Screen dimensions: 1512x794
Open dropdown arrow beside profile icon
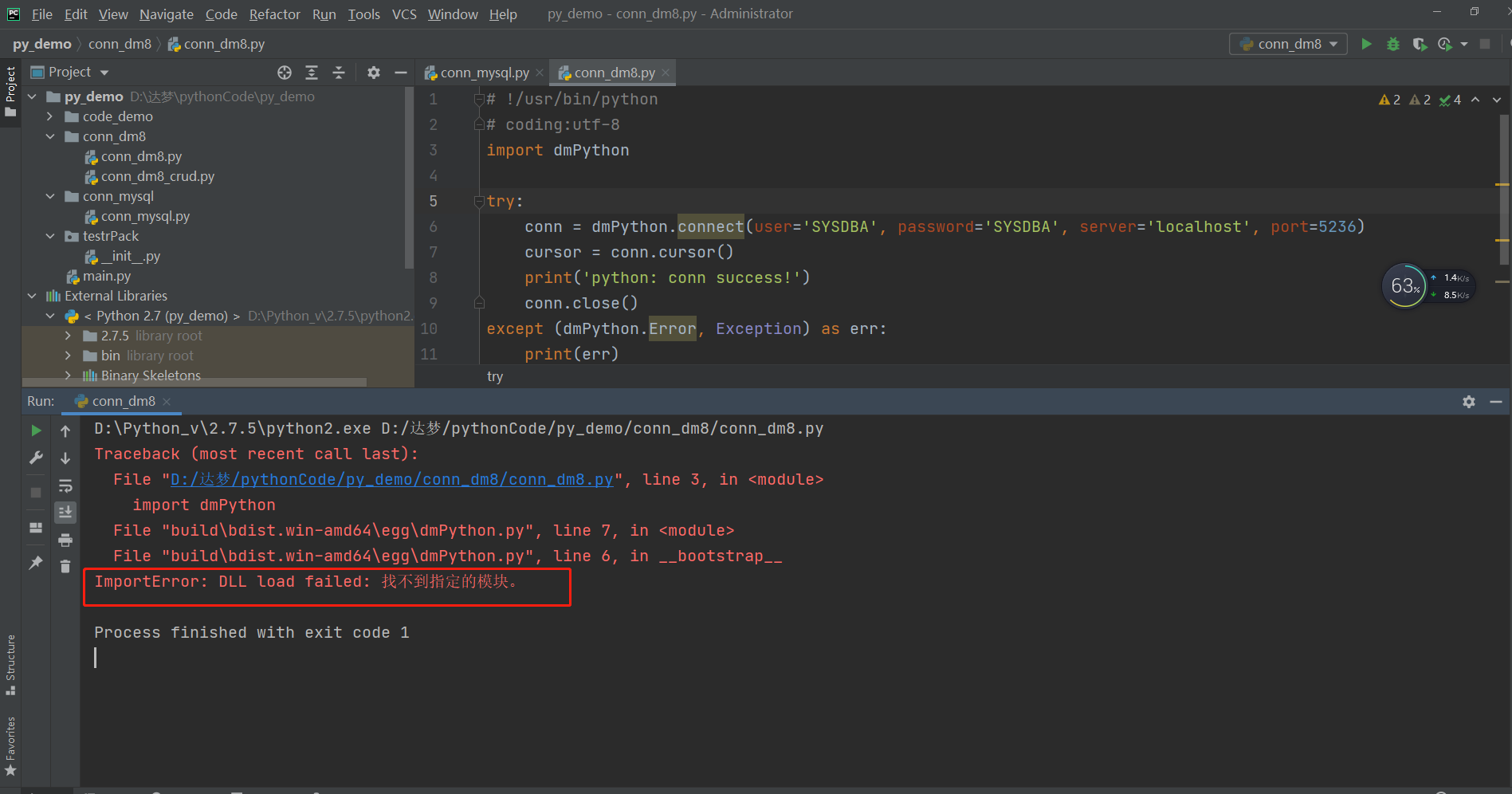[1464, 44]
